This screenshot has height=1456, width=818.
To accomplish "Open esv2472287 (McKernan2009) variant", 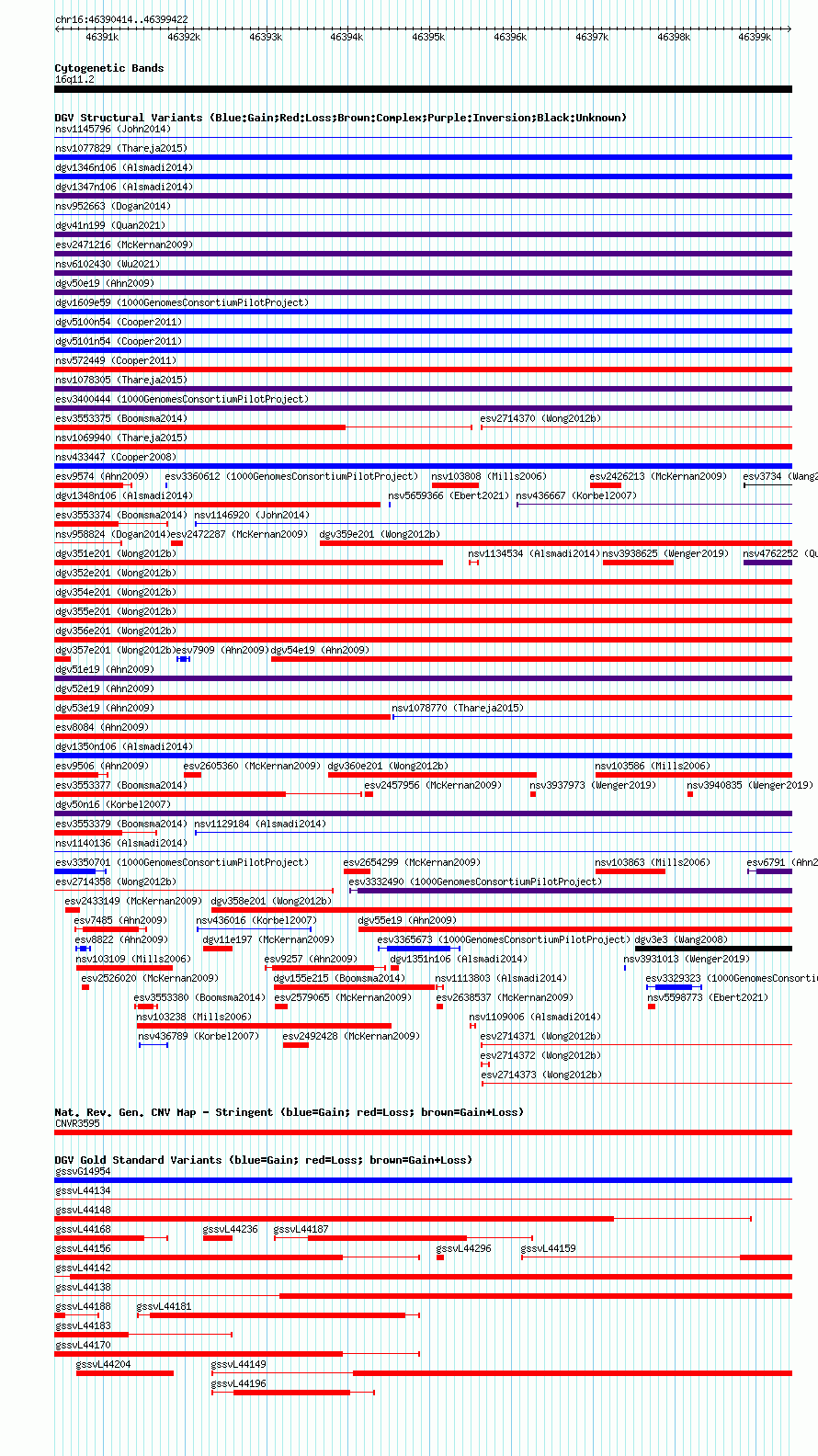I will tap(239, 534).
